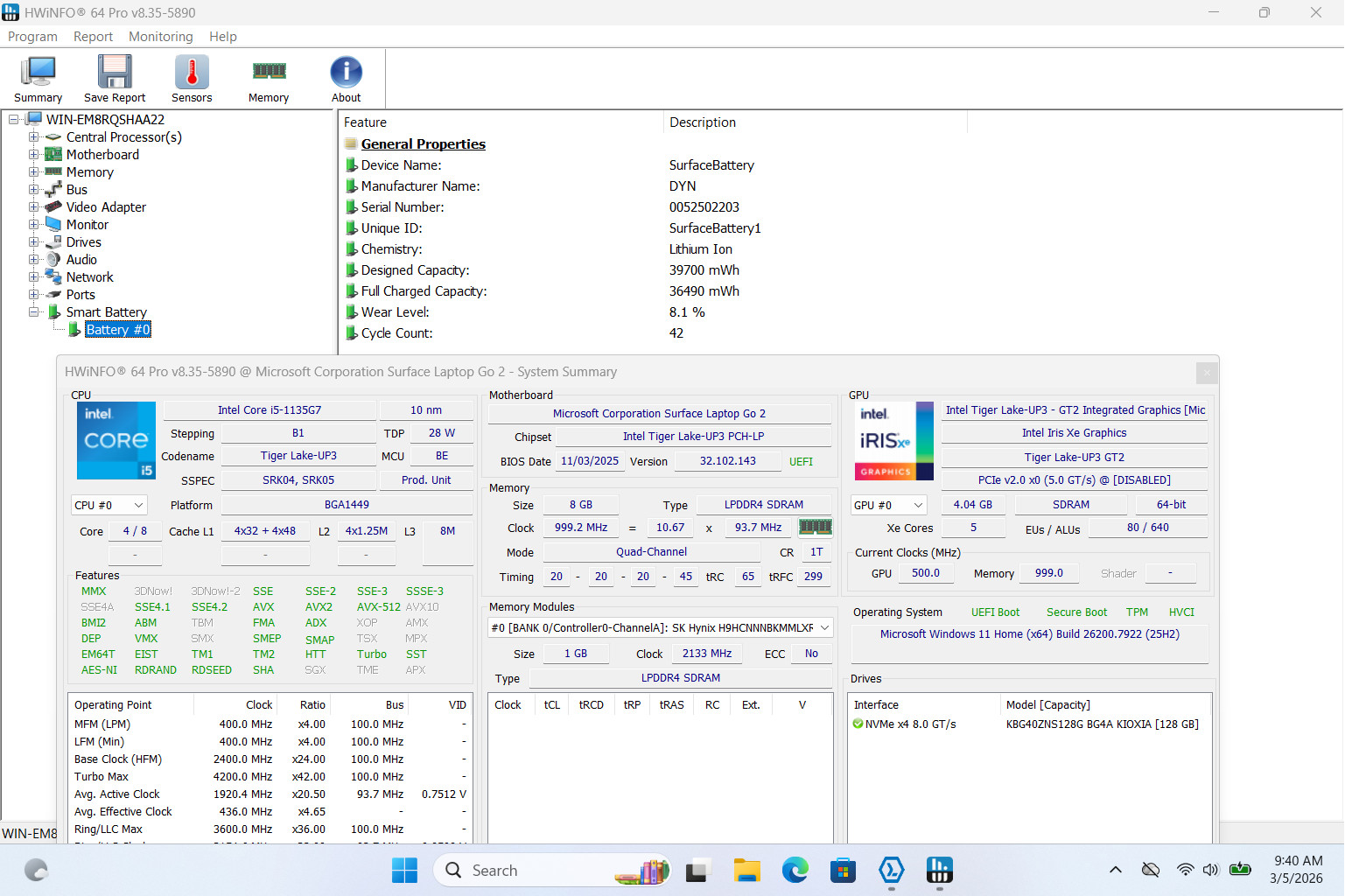Click the Intel Iris Xe Graphics logo
Viewport: 1345px width, 896px height.
893,441
